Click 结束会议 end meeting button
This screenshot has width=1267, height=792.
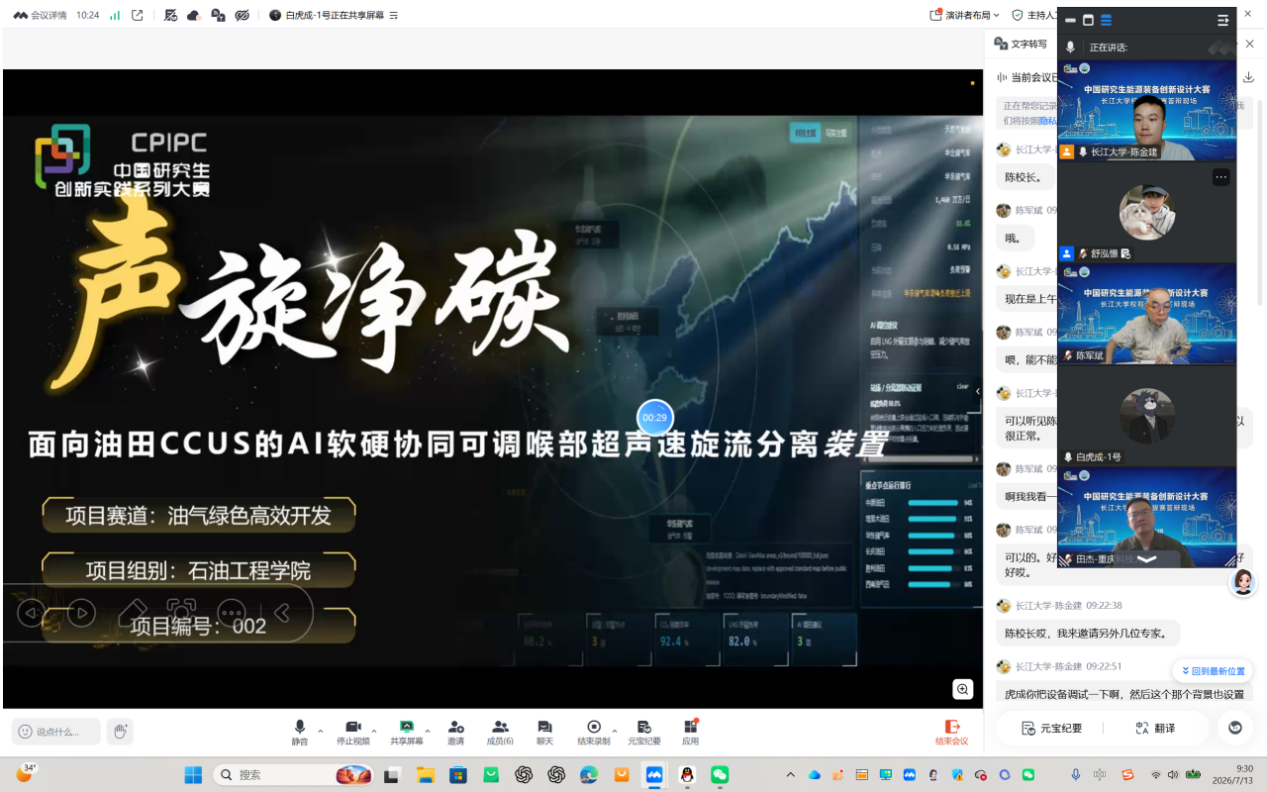tap(952, 732)
